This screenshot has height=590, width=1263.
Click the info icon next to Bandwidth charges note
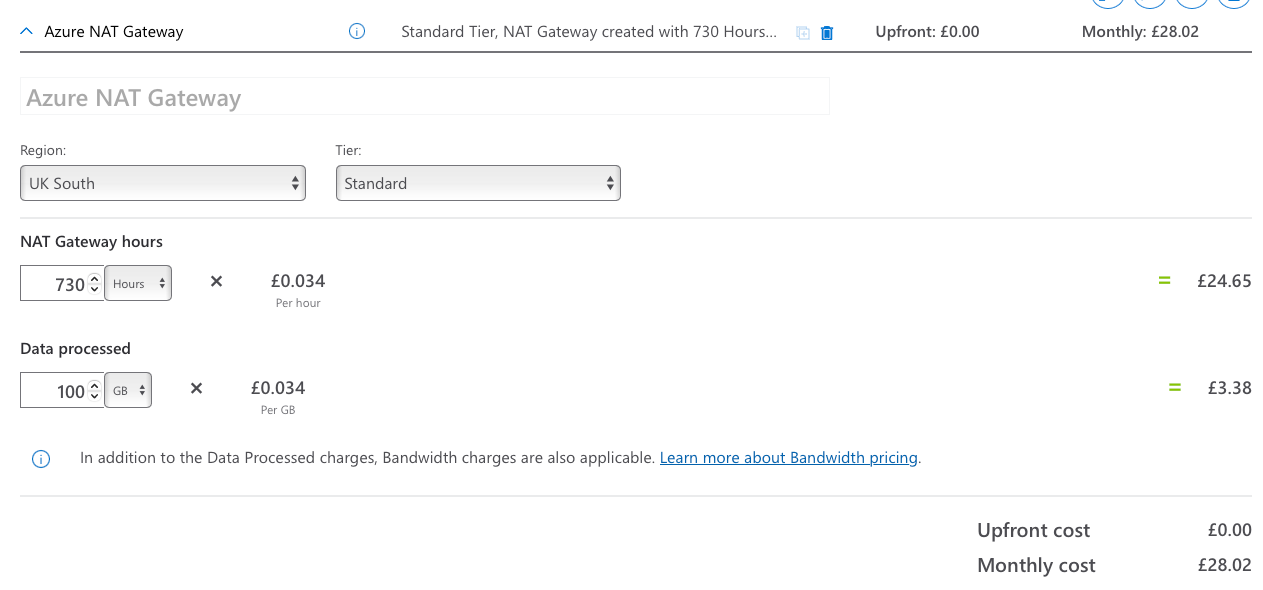41,459
